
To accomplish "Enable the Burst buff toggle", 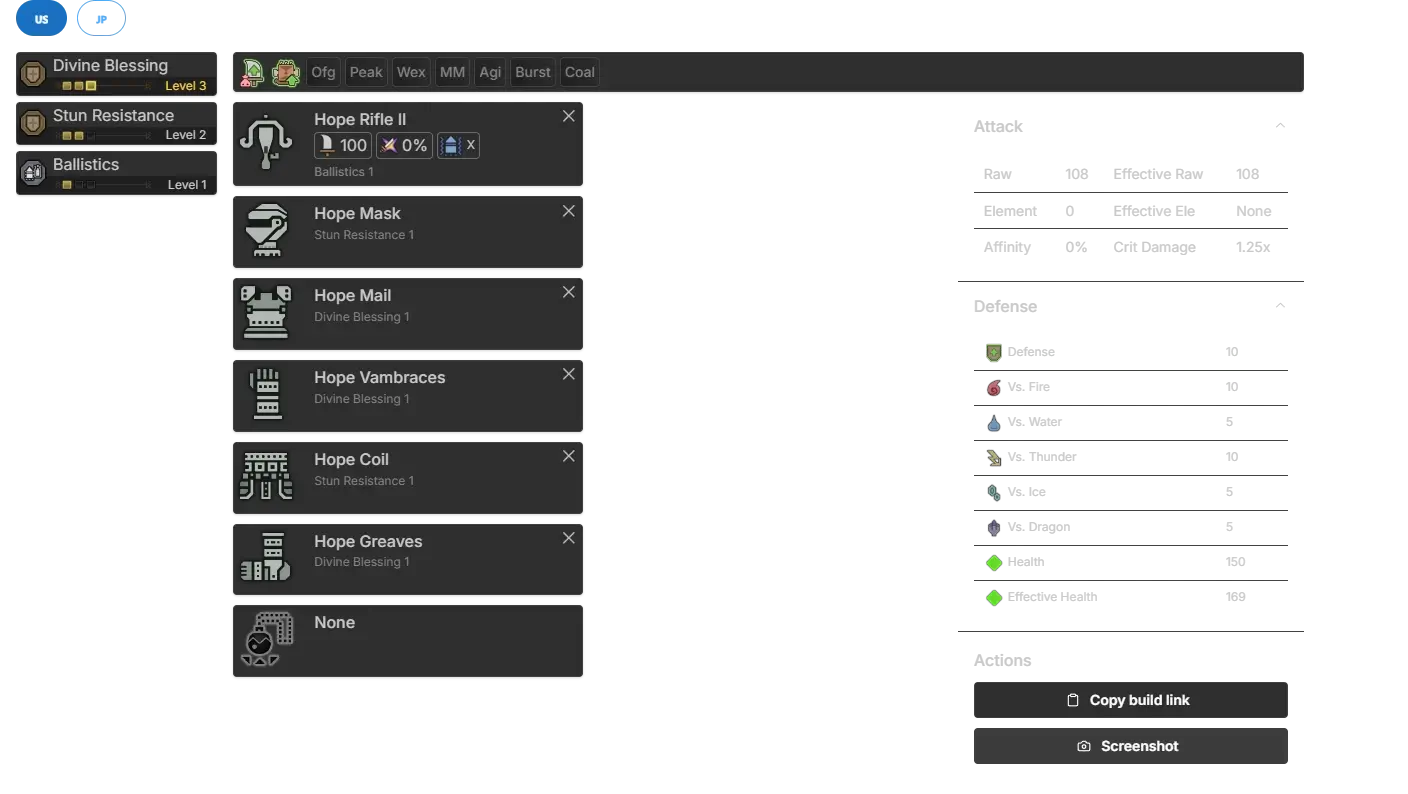I will click(532, 72).
